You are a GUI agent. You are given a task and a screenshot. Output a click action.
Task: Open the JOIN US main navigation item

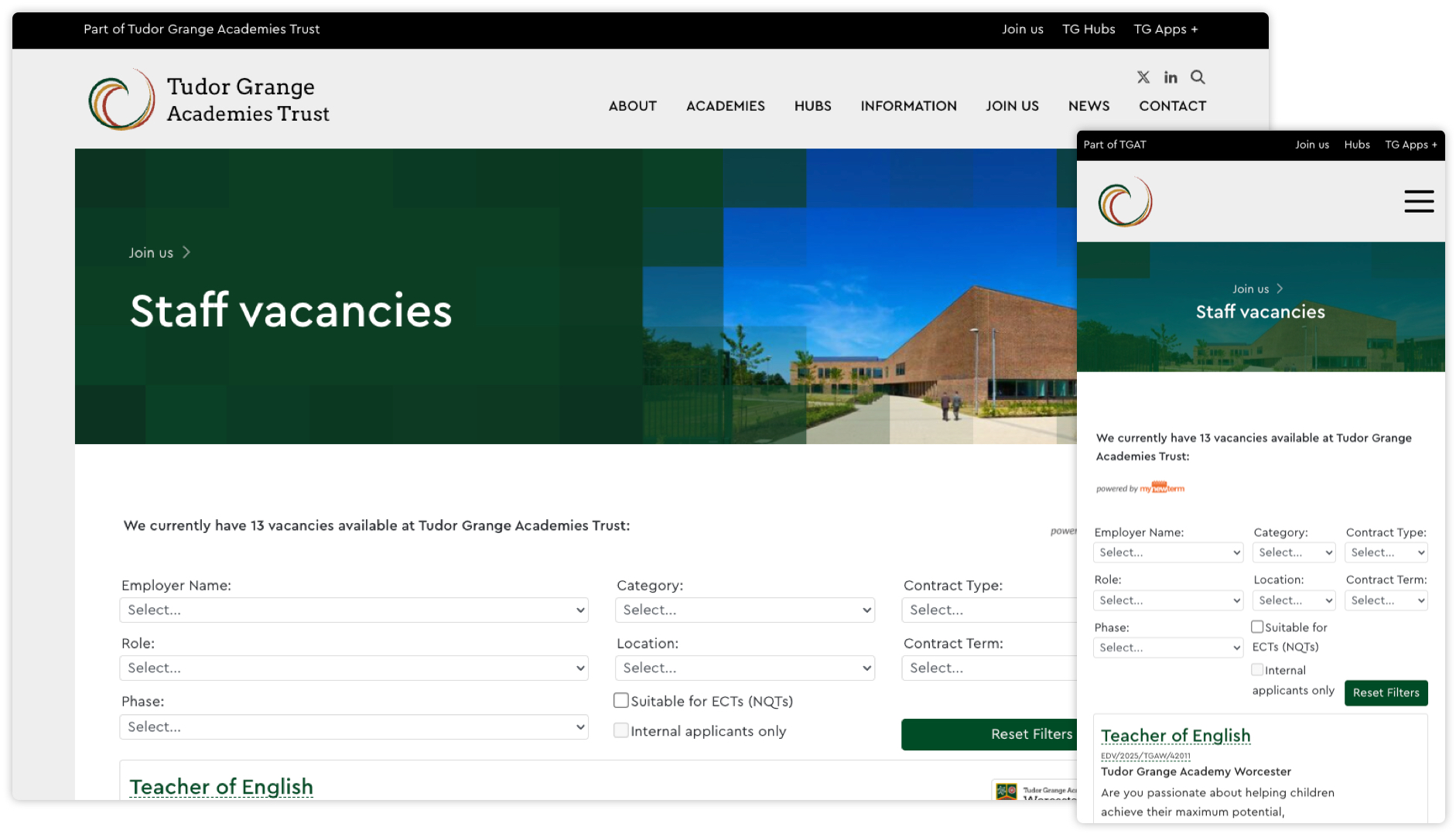pos(1012,106)
